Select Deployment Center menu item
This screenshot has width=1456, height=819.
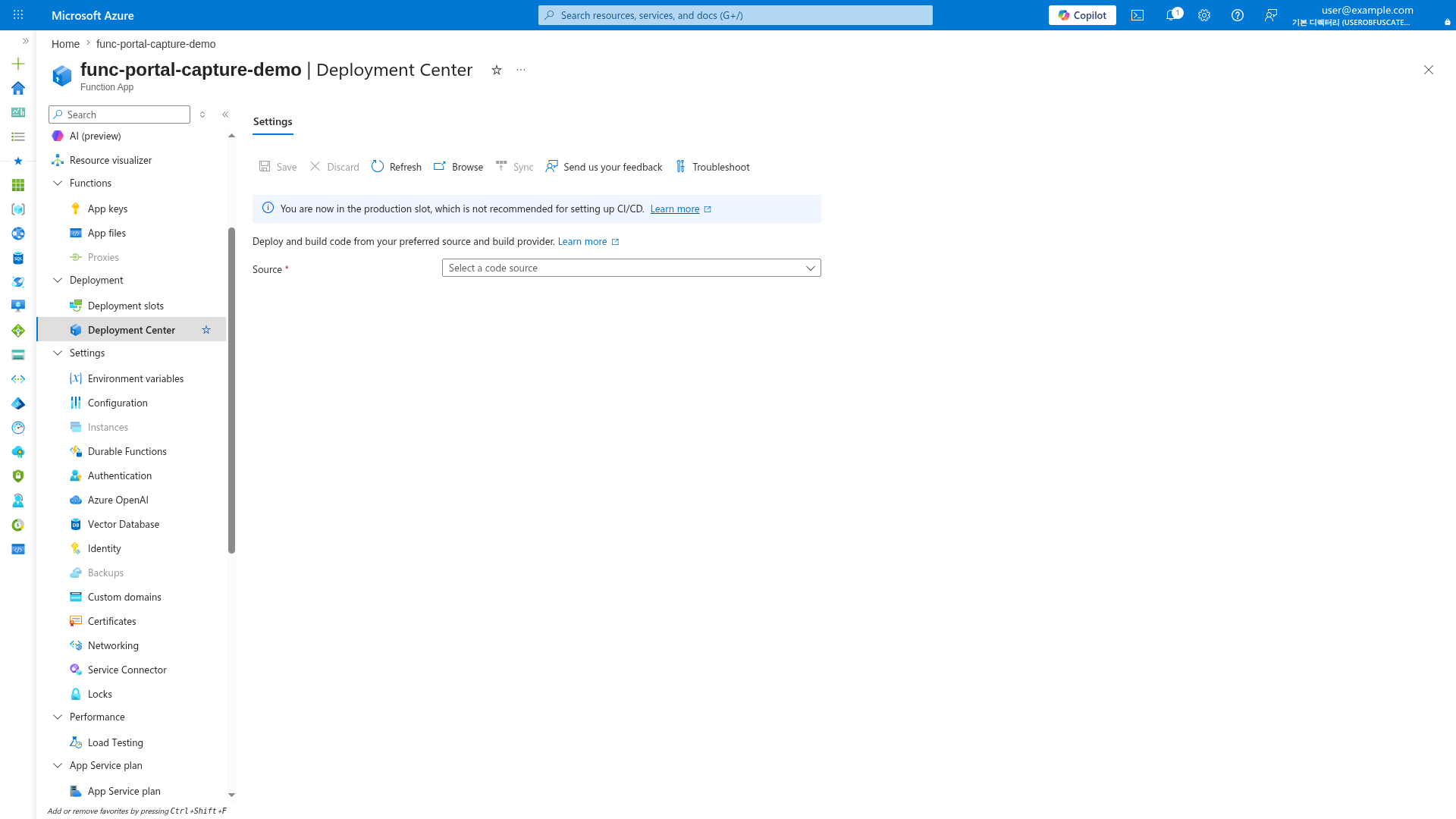[131, 330]
